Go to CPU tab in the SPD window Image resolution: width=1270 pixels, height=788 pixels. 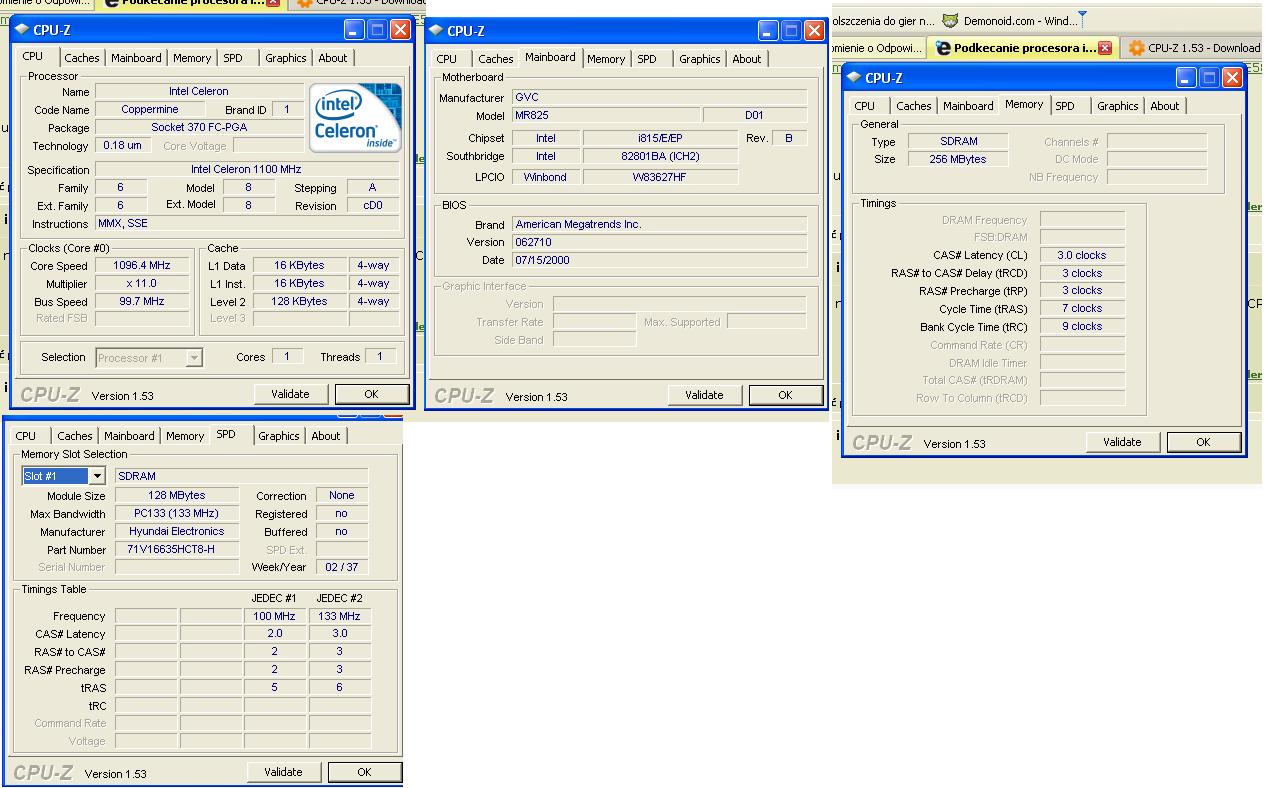click(26, 436)
